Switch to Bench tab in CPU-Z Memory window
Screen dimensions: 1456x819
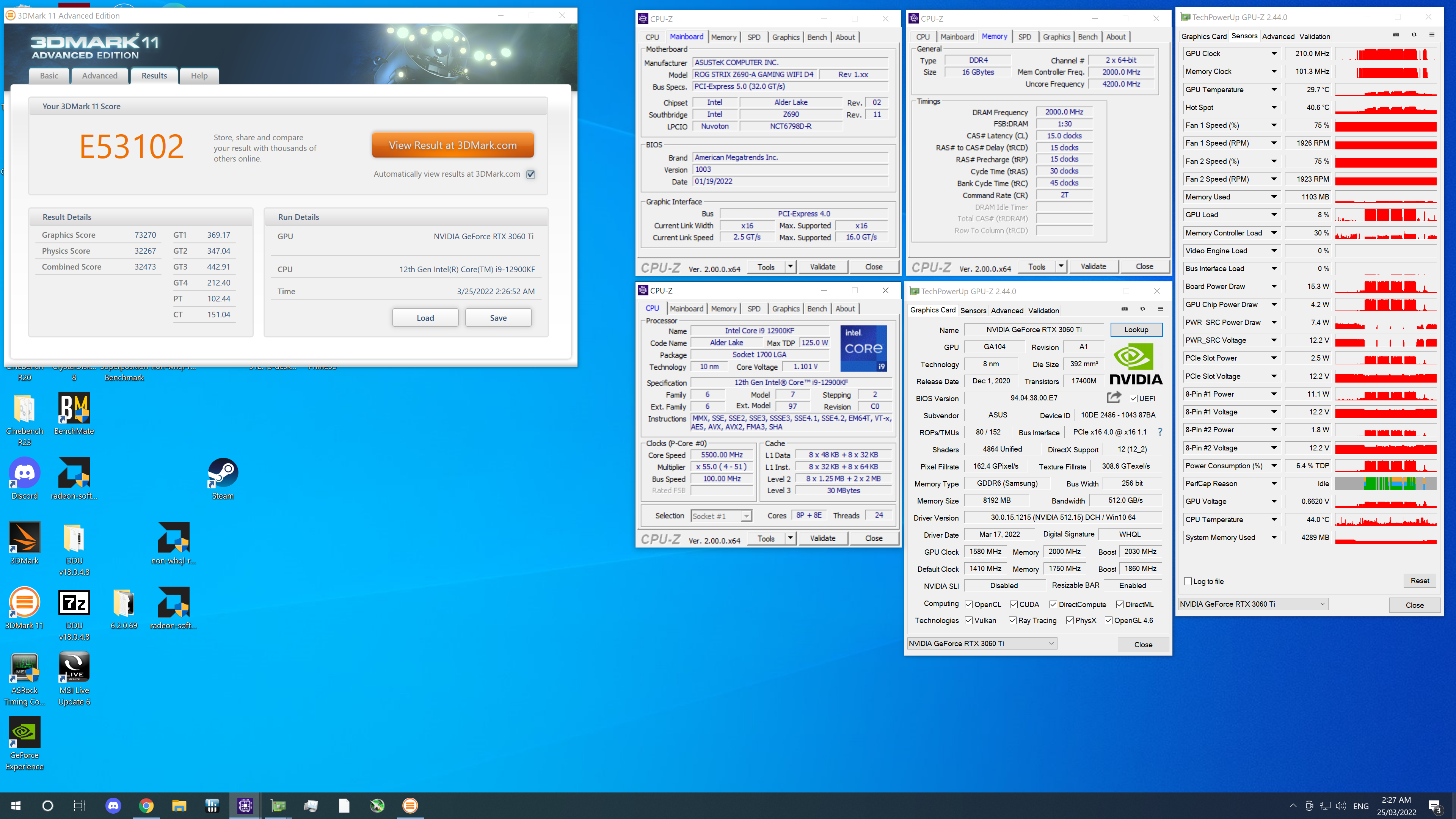click(1087, 37)
